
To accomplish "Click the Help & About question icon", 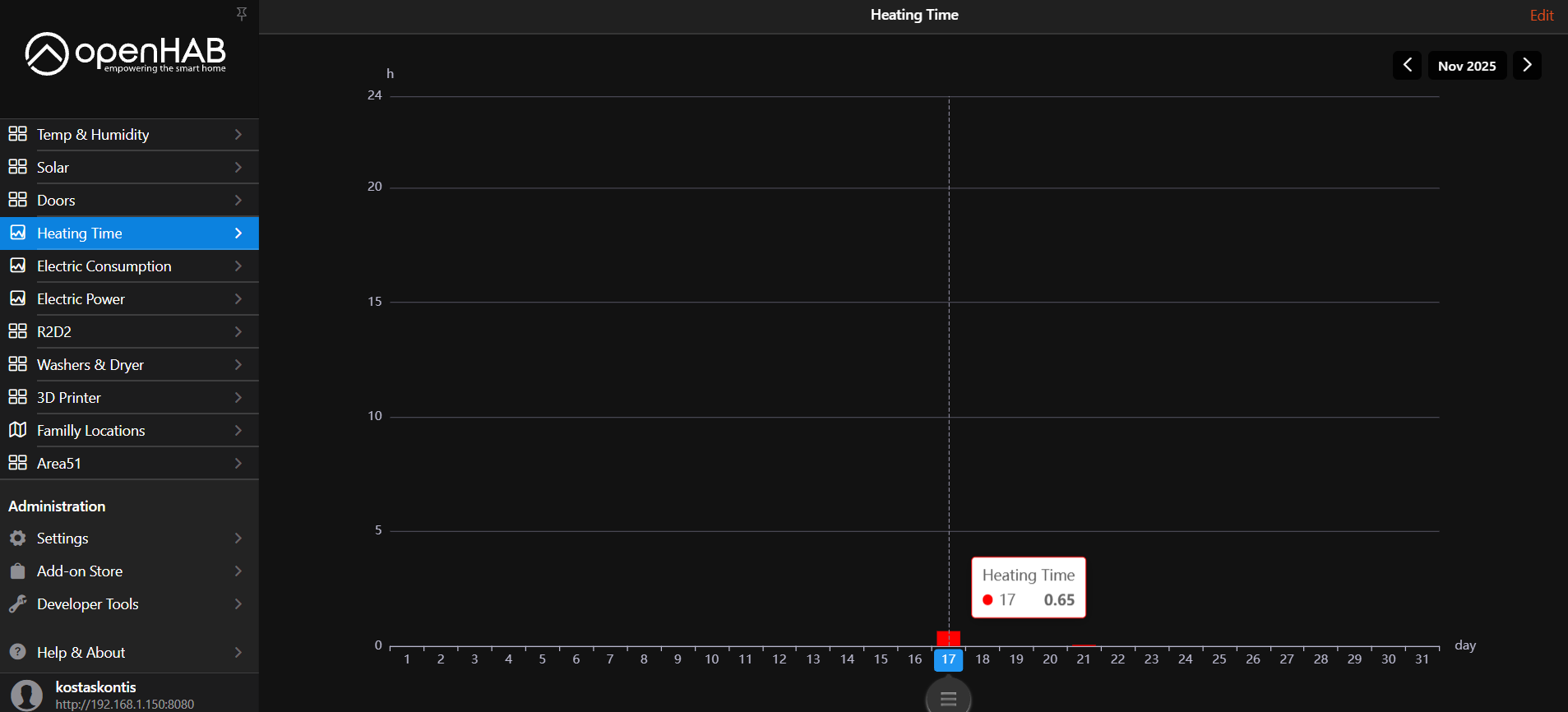I will coord(17,652).
